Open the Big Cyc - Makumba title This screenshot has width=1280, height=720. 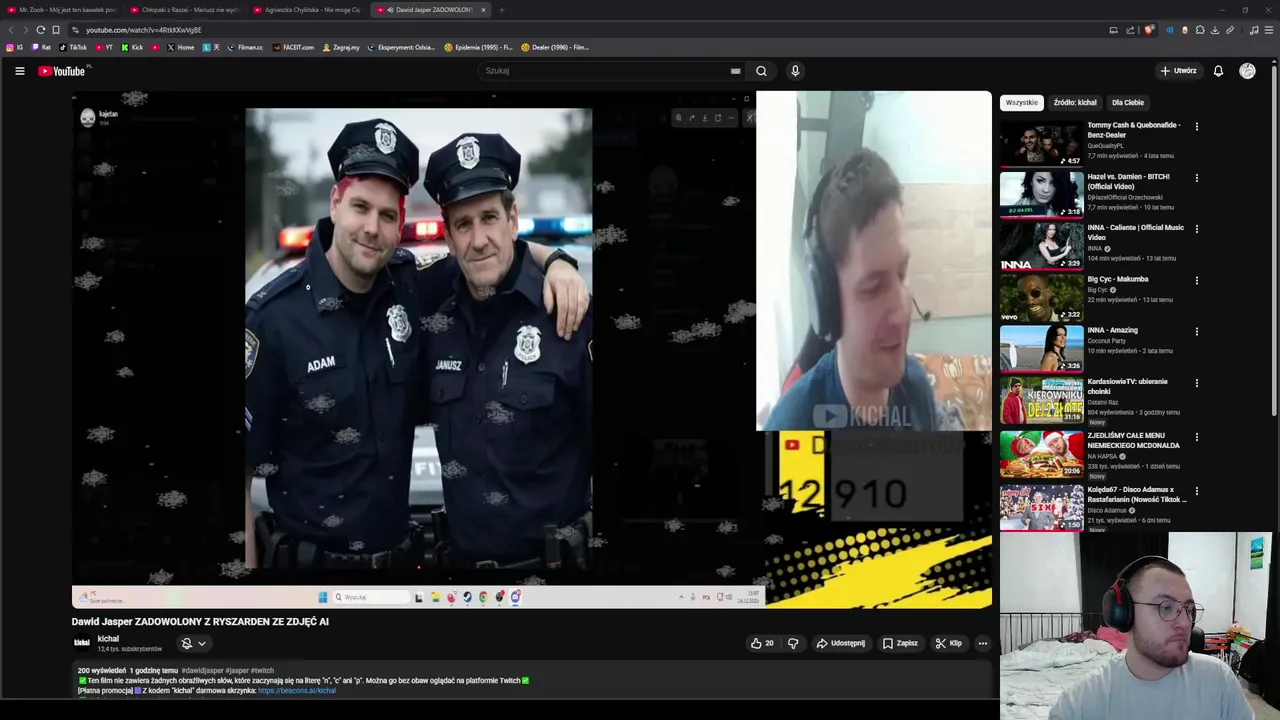tap(1117, 279)
